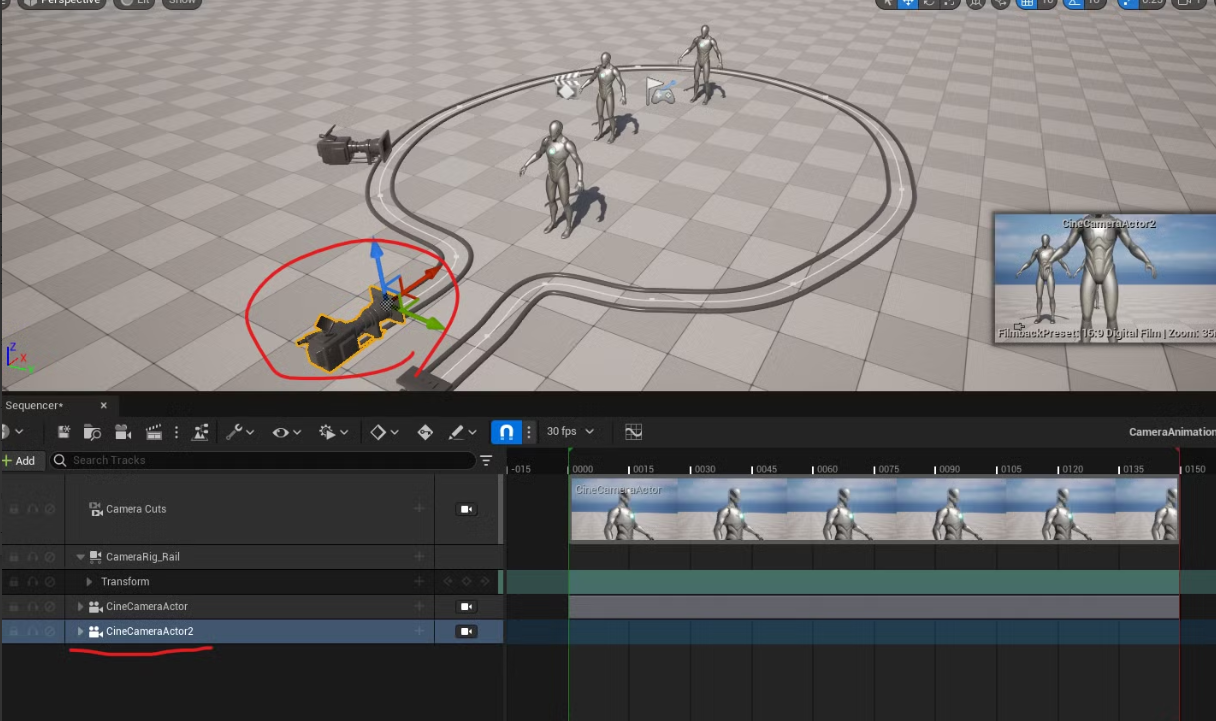Toggle the camera lock on the Camera Cuts row
1216x721 pixels.
[x=466, y=509]
